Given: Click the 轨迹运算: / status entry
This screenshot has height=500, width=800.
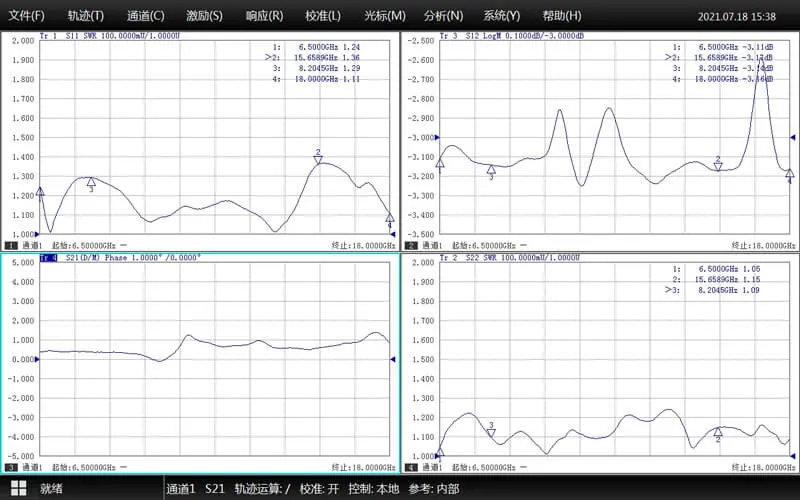Looking at the screenshot, I should click(x=262, y=489).
